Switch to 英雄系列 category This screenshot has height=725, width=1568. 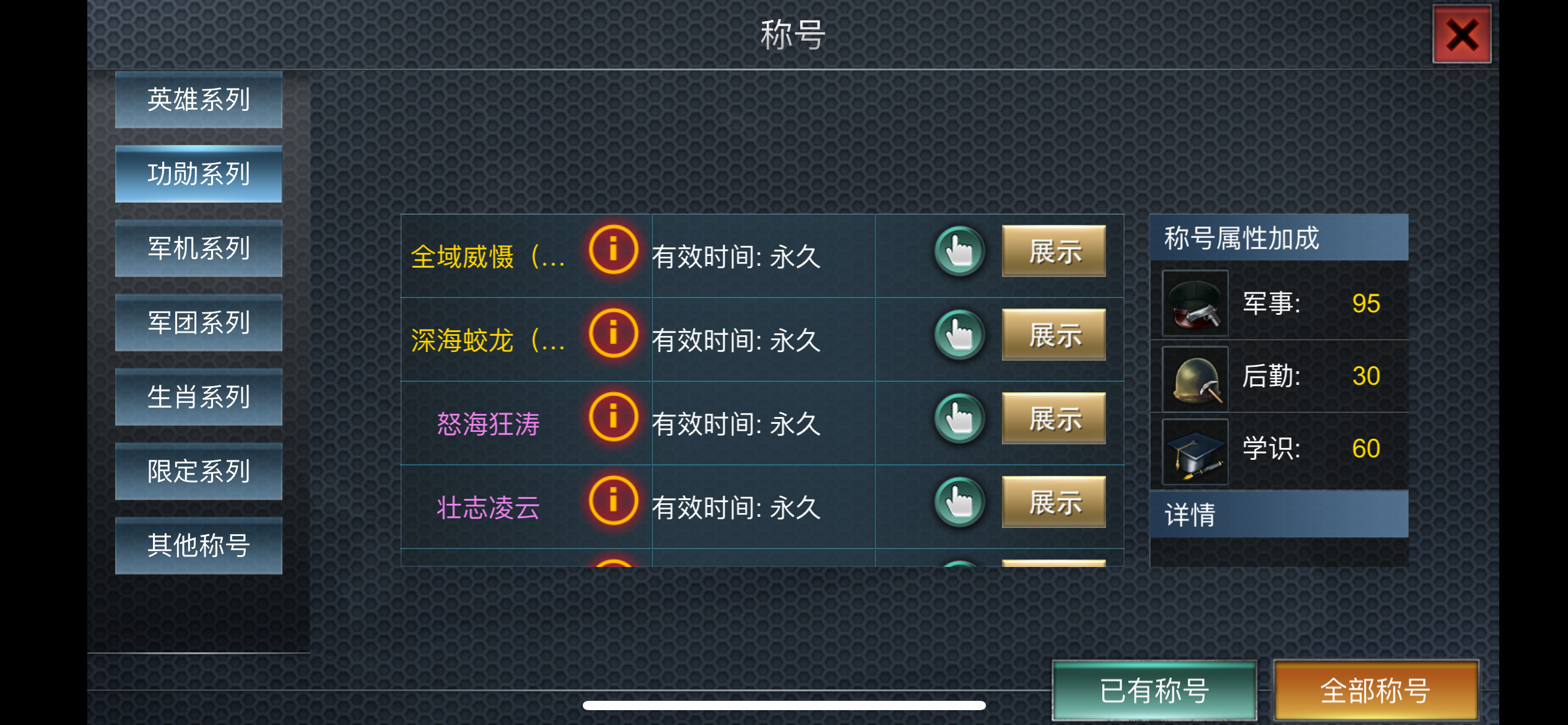coord(199,99)
